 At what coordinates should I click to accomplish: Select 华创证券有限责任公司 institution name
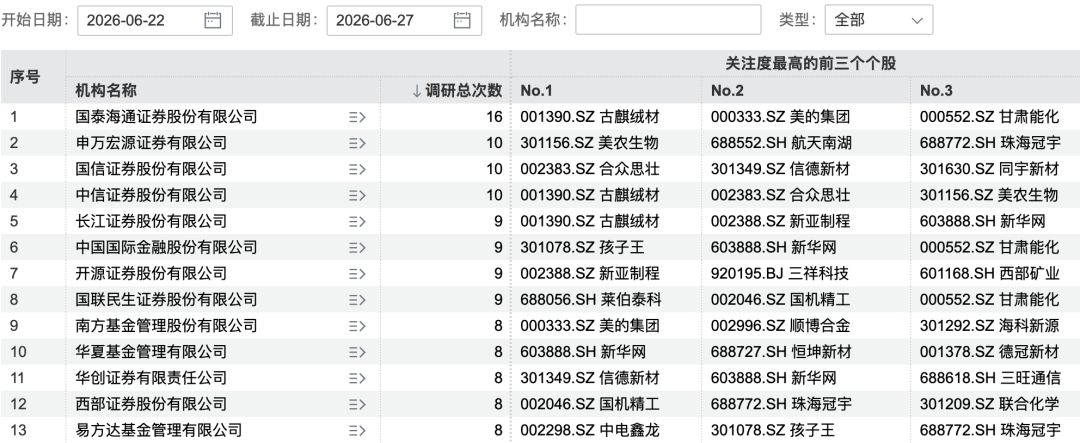point(151,378)
